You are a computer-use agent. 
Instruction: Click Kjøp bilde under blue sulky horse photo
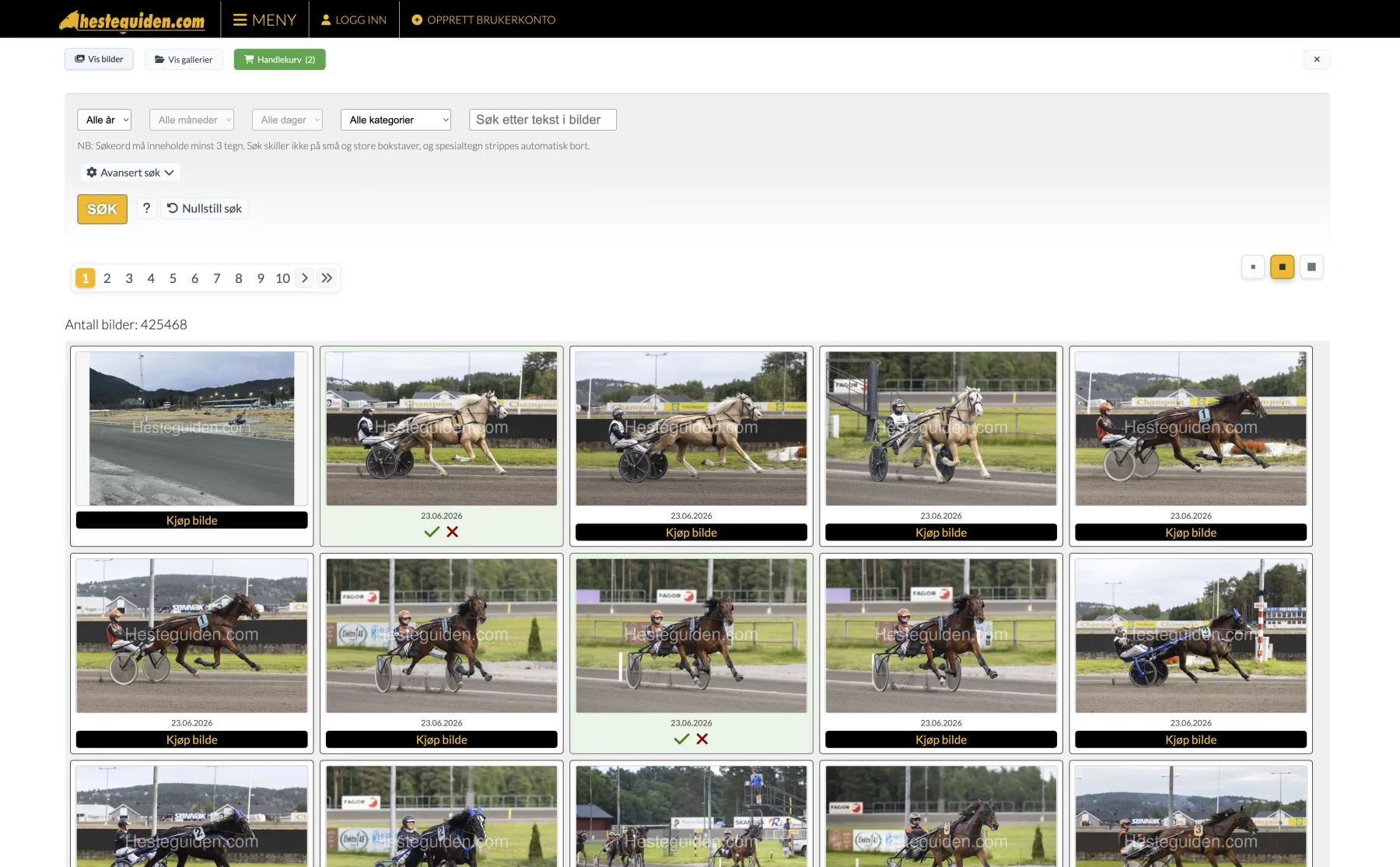[x=1191, y=739]
